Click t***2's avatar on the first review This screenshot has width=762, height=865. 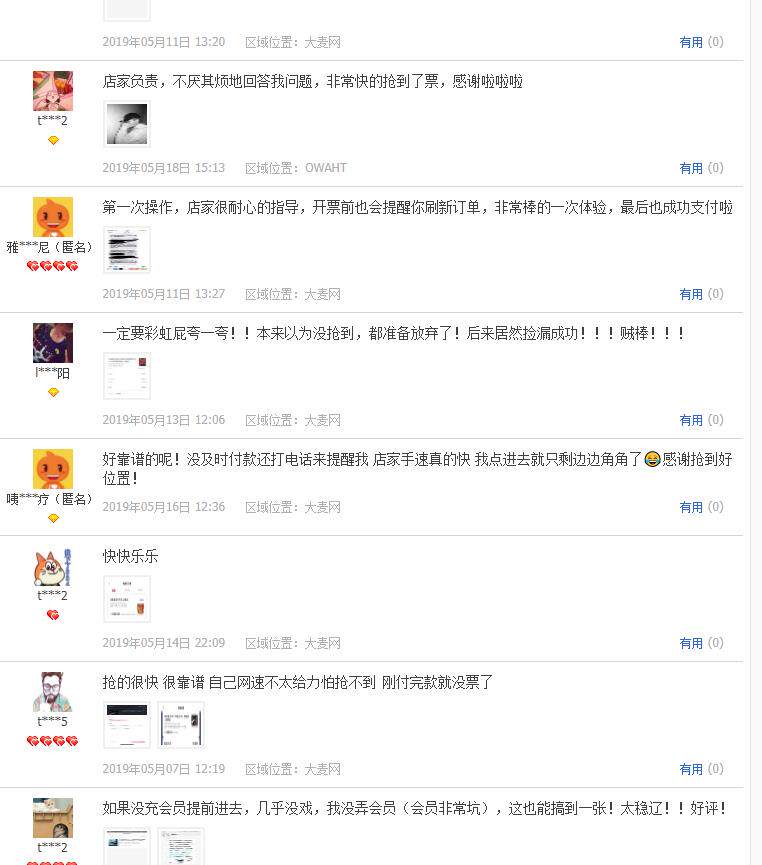tap(52, 90)
